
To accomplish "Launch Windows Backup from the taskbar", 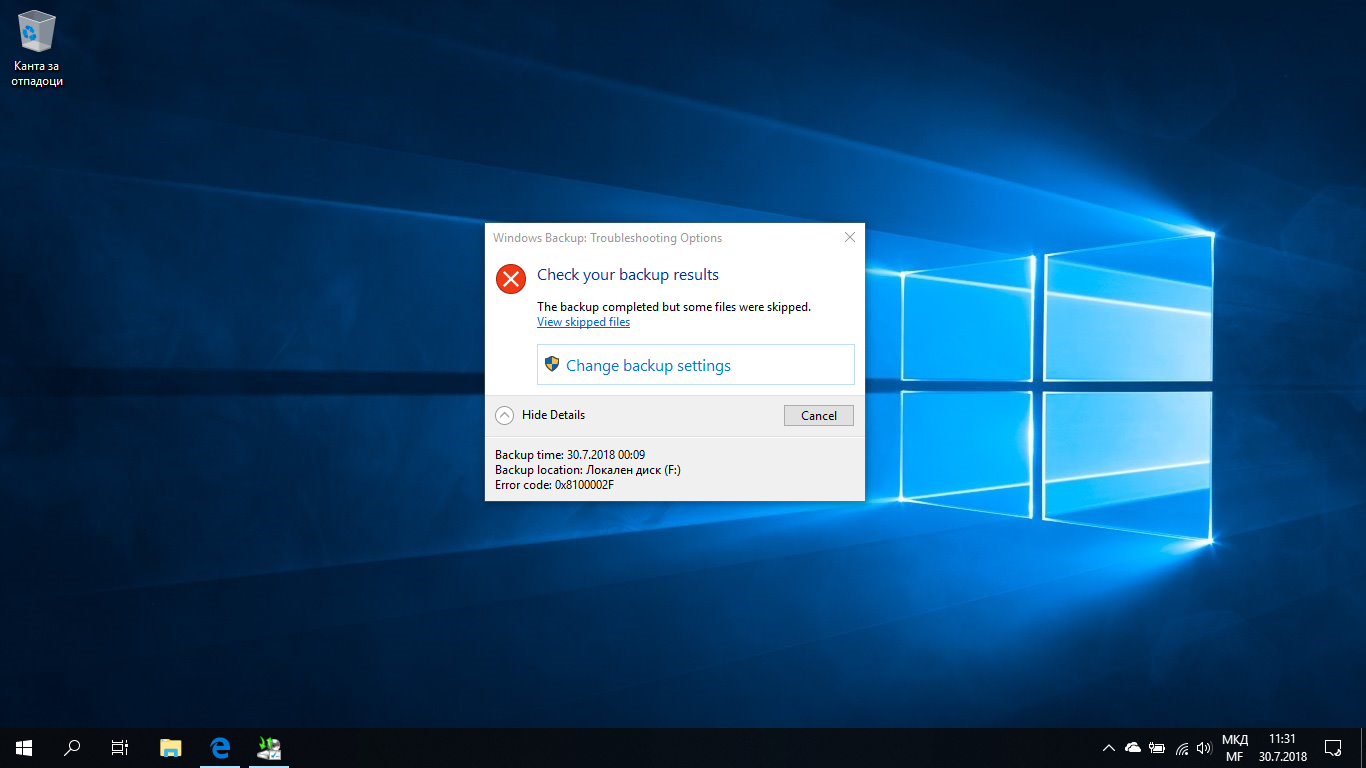I will click(x=268, y=747).
